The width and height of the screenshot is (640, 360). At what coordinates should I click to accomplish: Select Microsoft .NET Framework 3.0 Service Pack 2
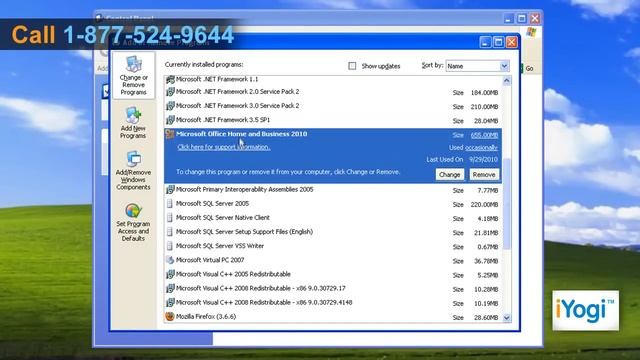pyautogui.click(x=237, y=106)
